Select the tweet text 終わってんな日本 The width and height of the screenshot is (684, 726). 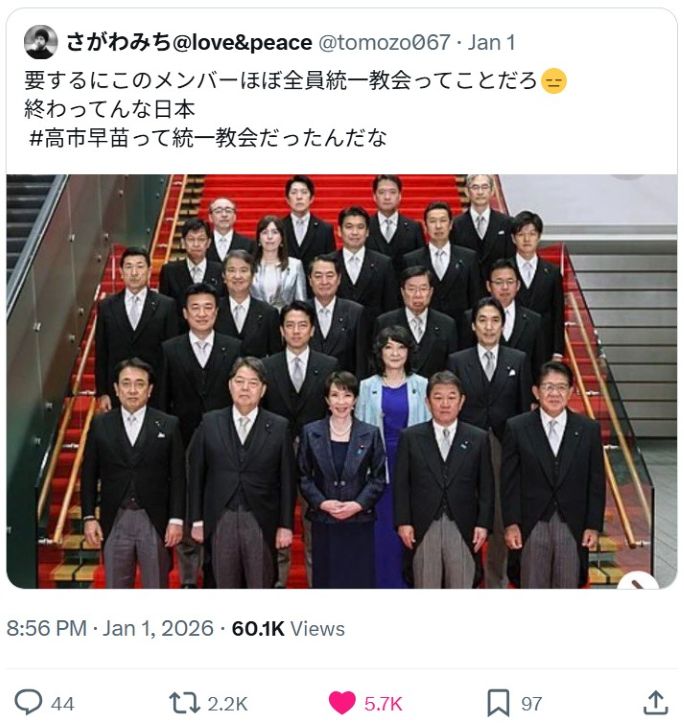click(110, 109)
